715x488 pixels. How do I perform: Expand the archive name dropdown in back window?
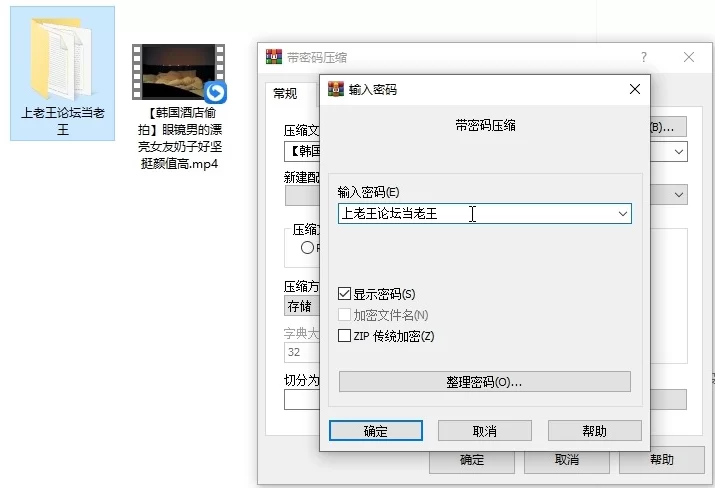pos(679,151)
